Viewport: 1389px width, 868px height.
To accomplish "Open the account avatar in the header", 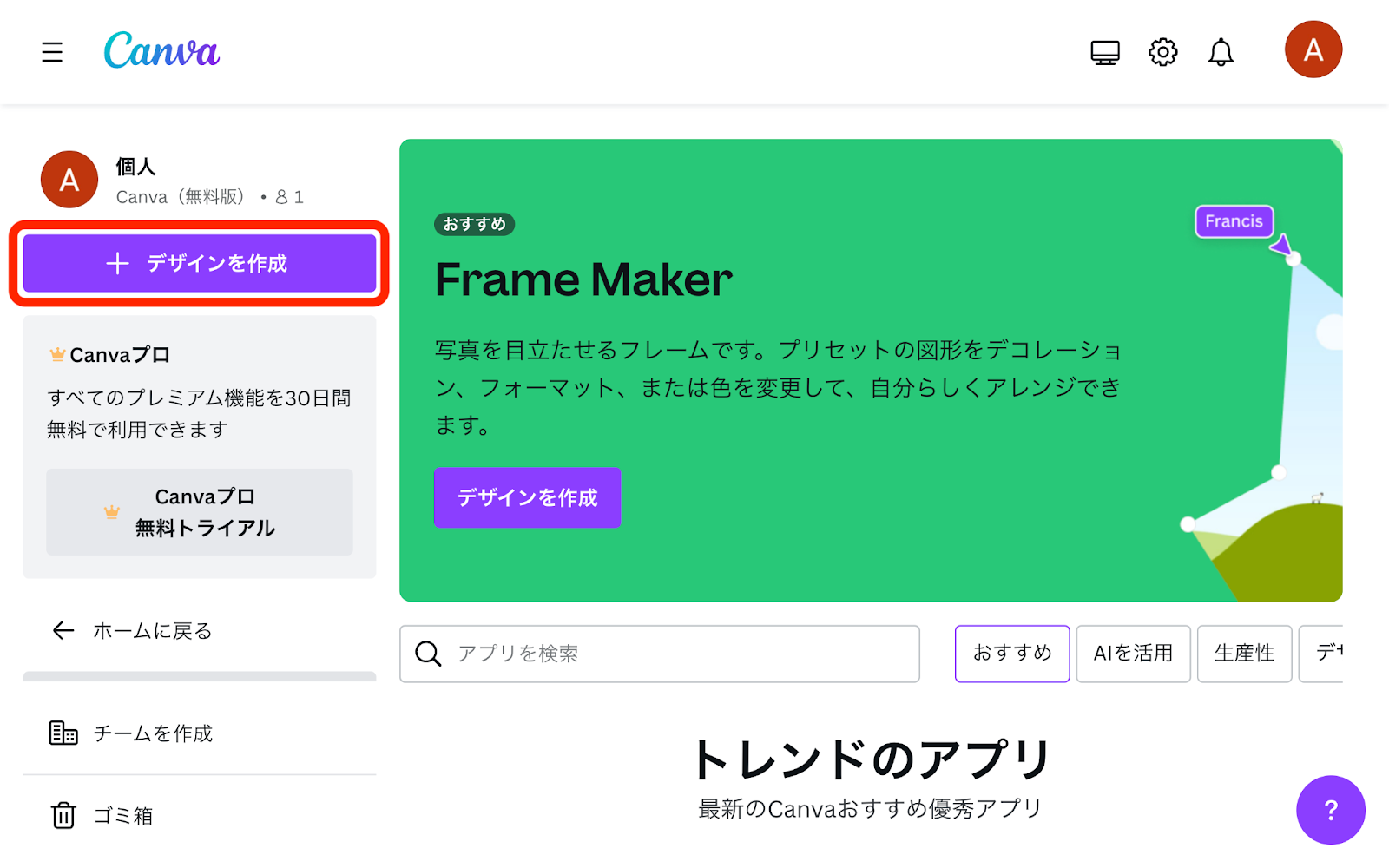I will tap(1313, 49).
